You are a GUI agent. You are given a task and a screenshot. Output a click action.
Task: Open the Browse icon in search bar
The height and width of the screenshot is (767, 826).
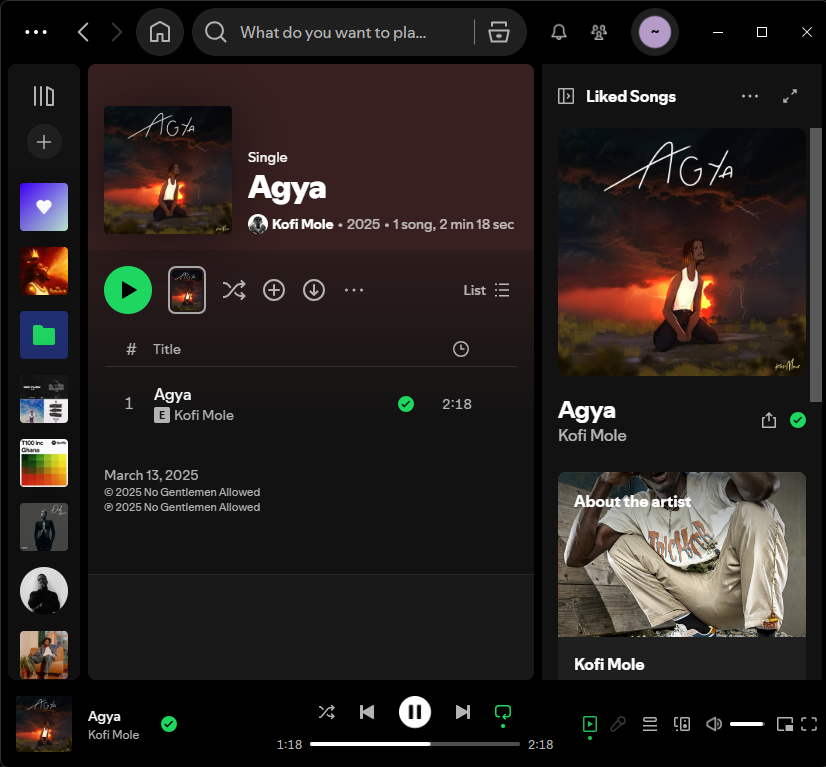pos(498,32)
